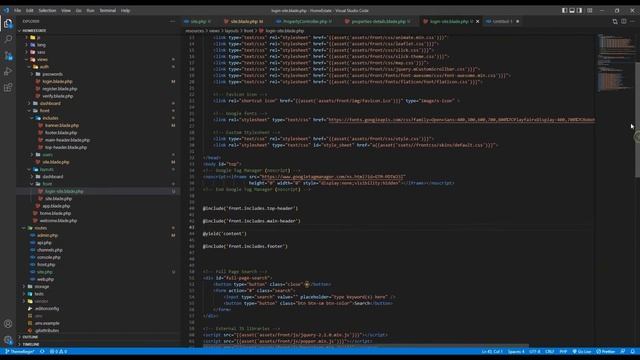Open Explorer panel more actions ellipsis
This screenshot has height=360, width=640.
[173, 21]
